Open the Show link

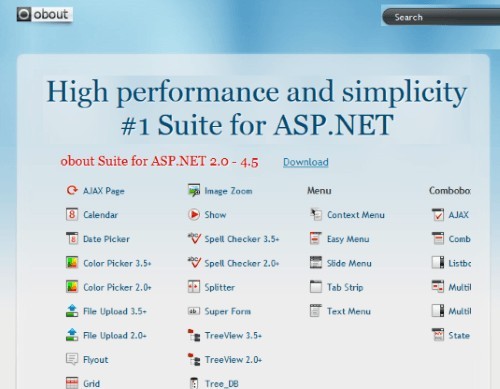tap(215, 215)
